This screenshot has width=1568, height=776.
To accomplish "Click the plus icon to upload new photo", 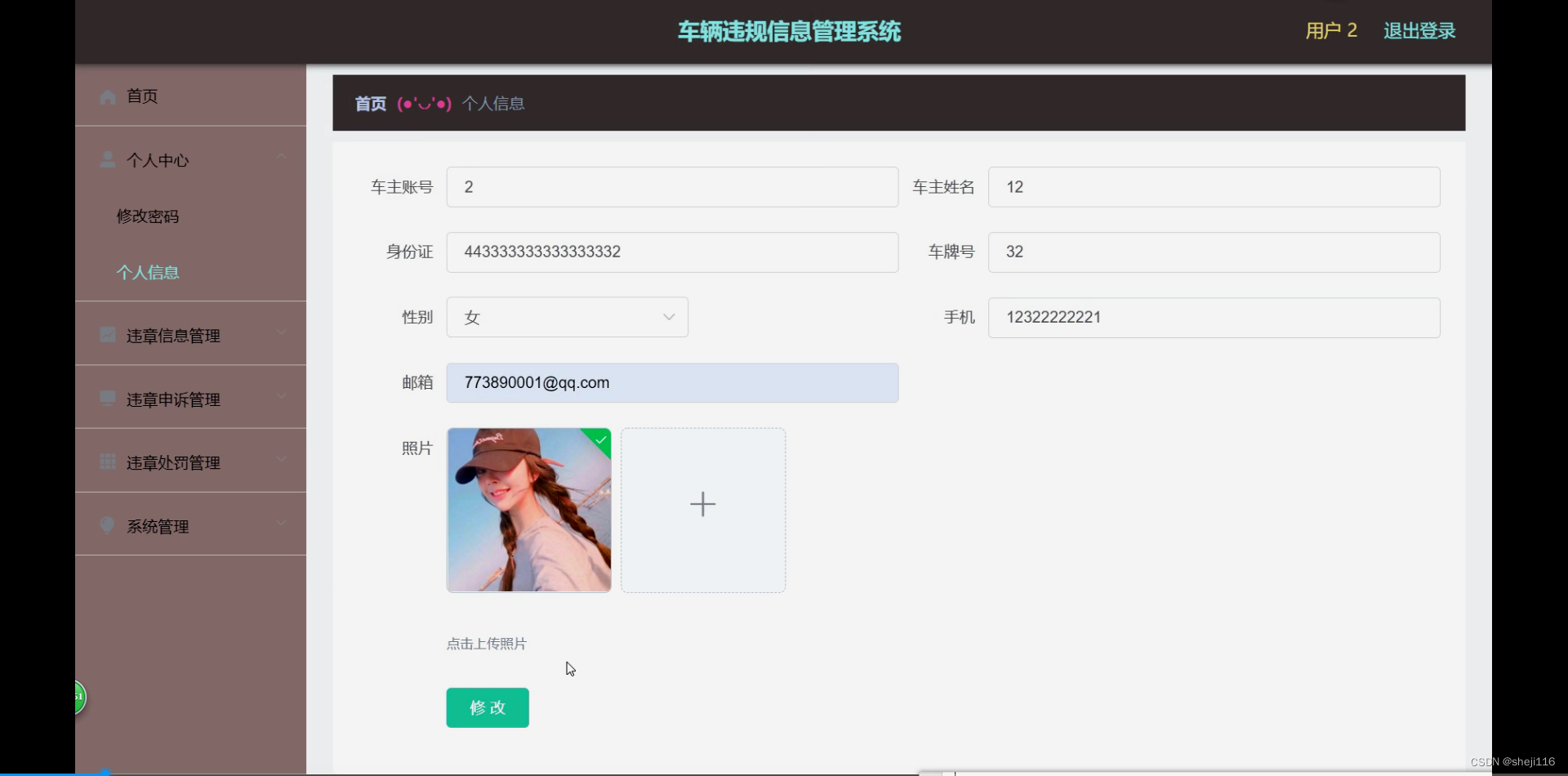I will click(702, 504).
